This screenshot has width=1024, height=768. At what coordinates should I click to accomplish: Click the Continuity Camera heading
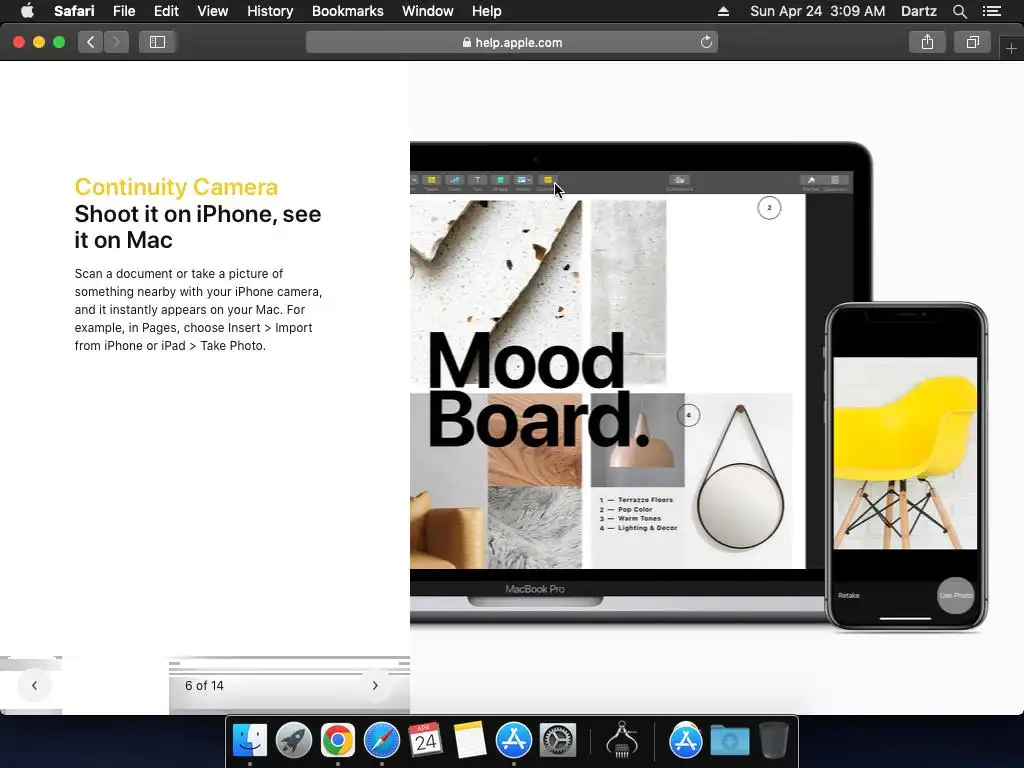coord(176,187)
